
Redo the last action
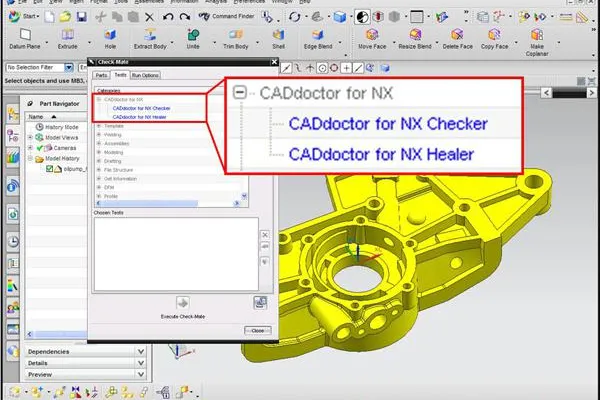[185, 17]
